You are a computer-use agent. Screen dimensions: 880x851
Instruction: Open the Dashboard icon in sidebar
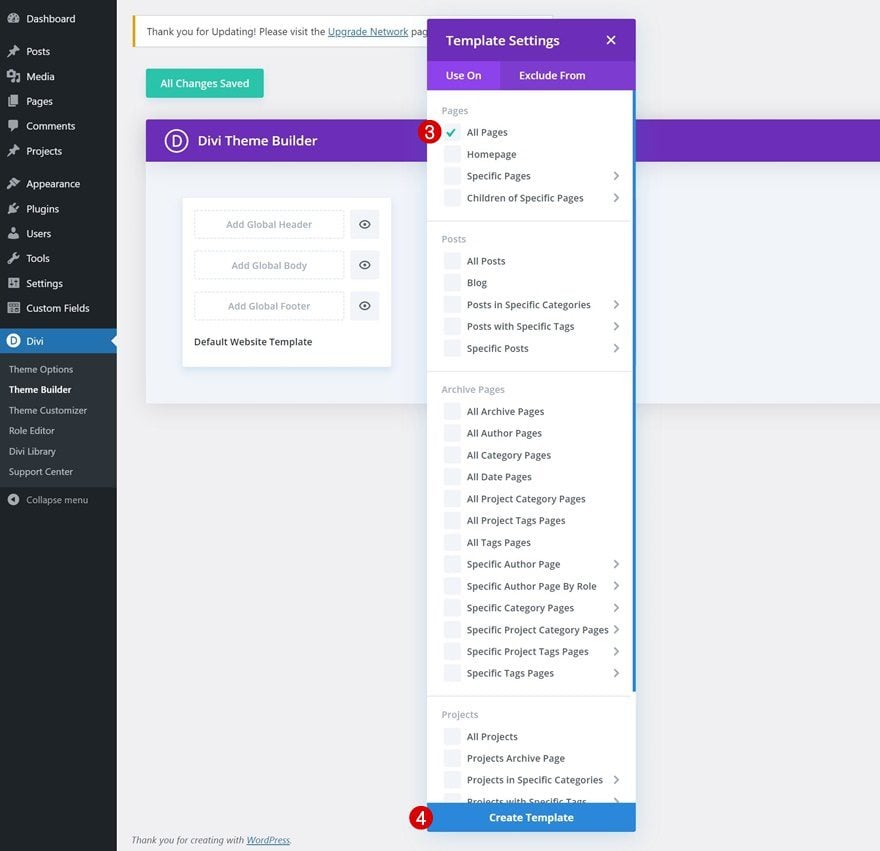[13, 19]
